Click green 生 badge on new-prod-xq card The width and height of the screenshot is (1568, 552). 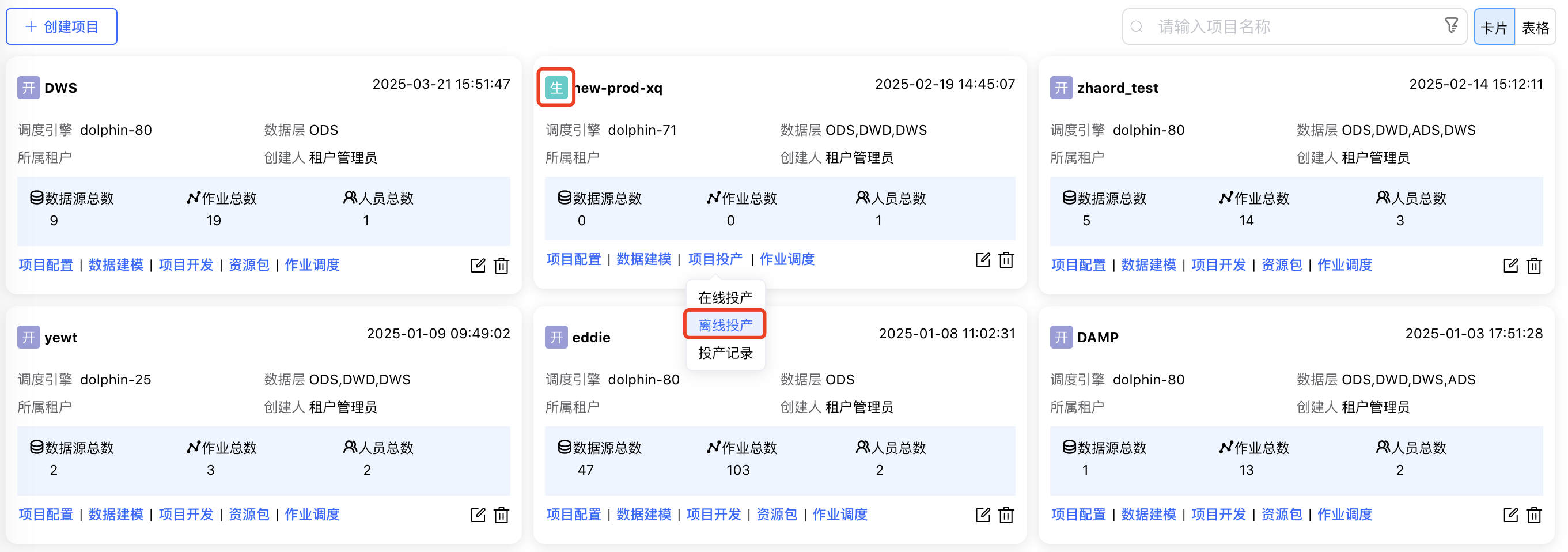click(556, 88)
